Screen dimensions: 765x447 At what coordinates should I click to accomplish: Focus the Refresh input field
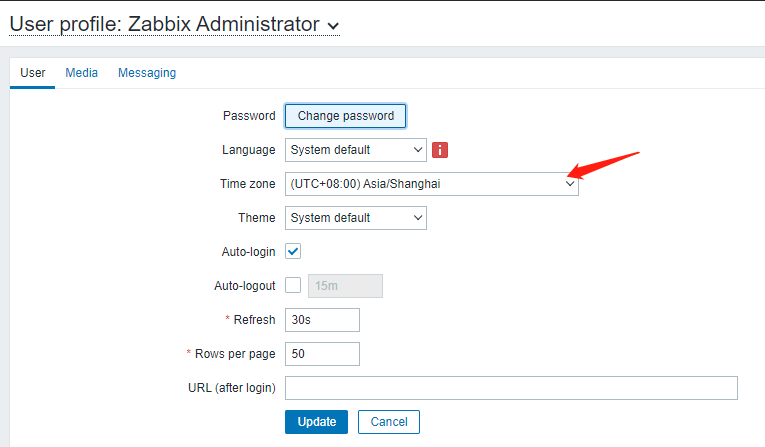point(322,320)
